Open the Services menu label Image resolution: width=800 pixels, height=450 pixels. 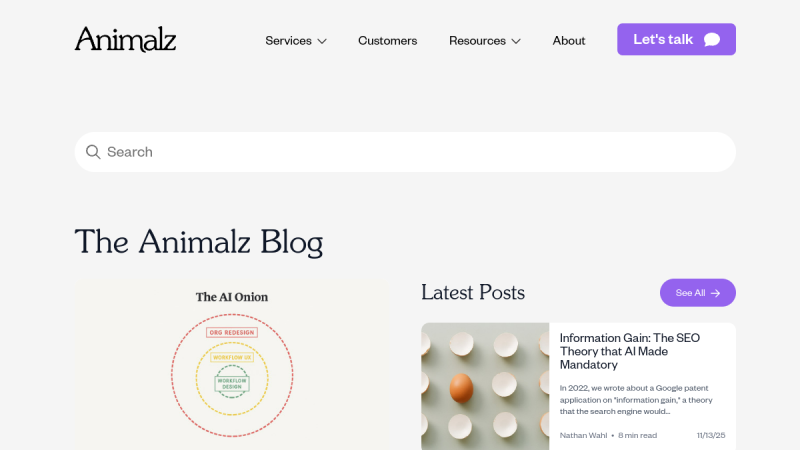[287, 41]
